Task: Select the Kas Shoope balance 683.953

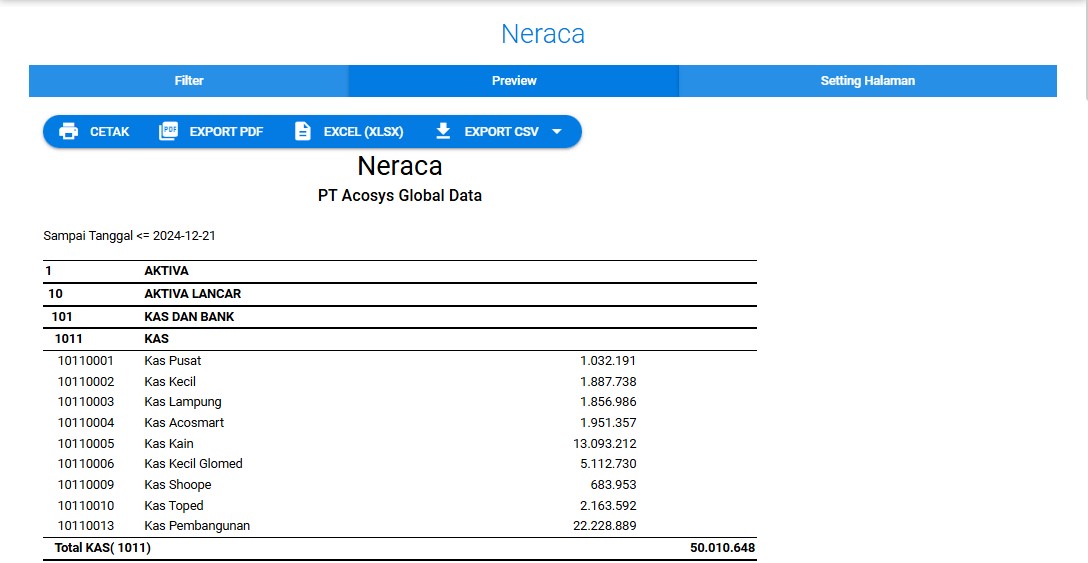Action: click(x=608, y=485)
